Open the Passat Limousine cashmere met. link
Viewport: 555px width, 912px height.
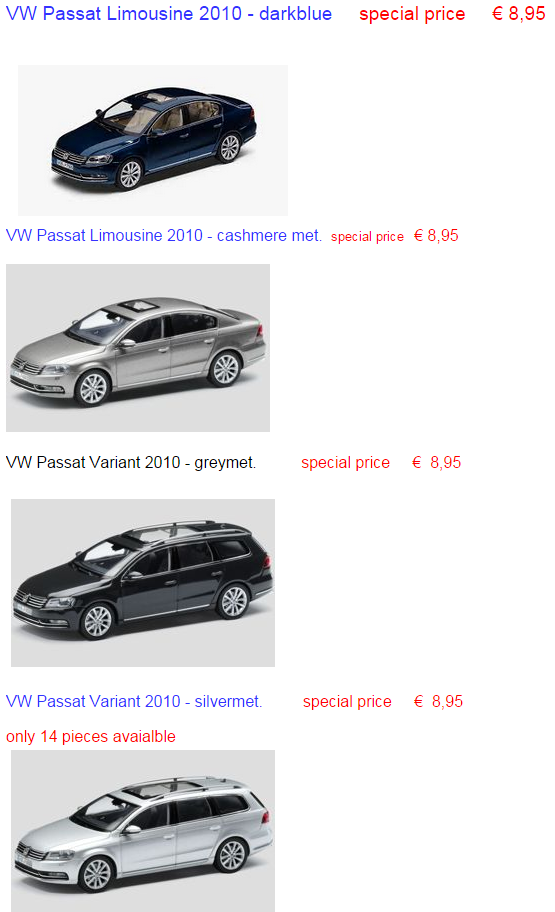163,236
